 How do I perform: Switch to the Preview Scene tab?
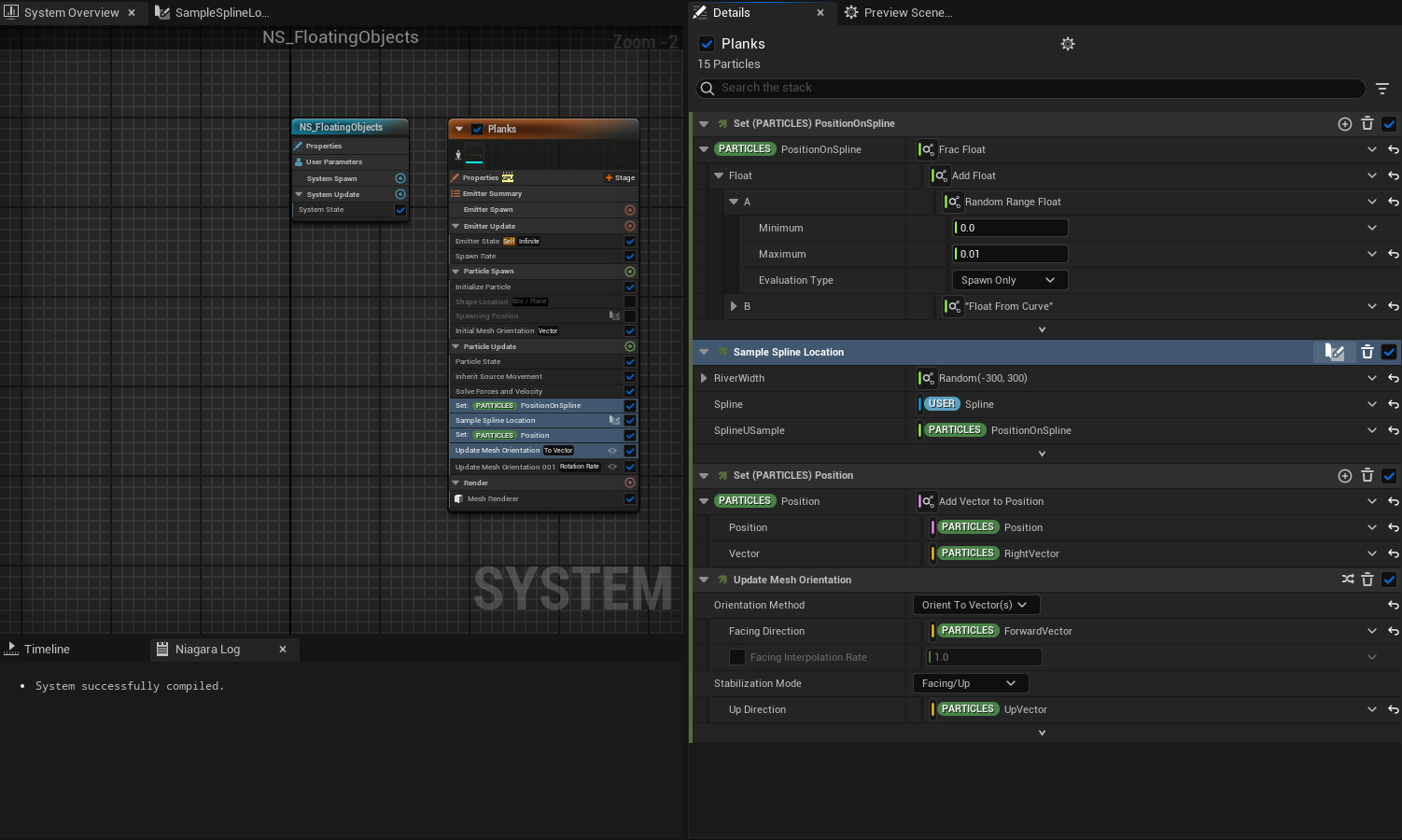click(898, 13)
